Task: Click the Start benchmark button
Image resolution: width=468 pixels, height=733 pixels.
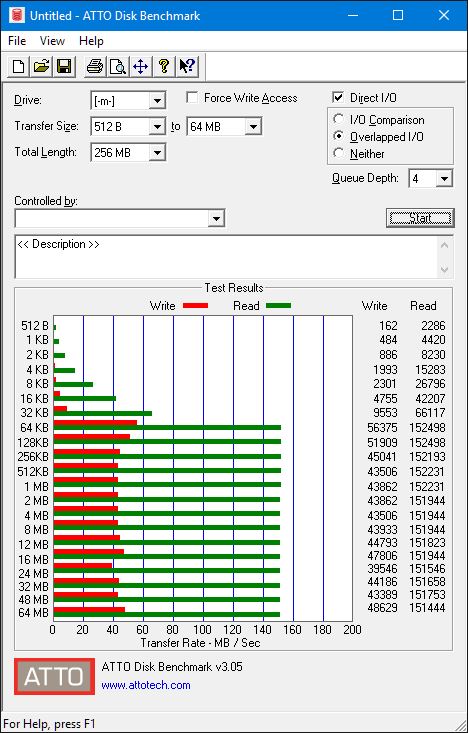Action: point(420,218)
